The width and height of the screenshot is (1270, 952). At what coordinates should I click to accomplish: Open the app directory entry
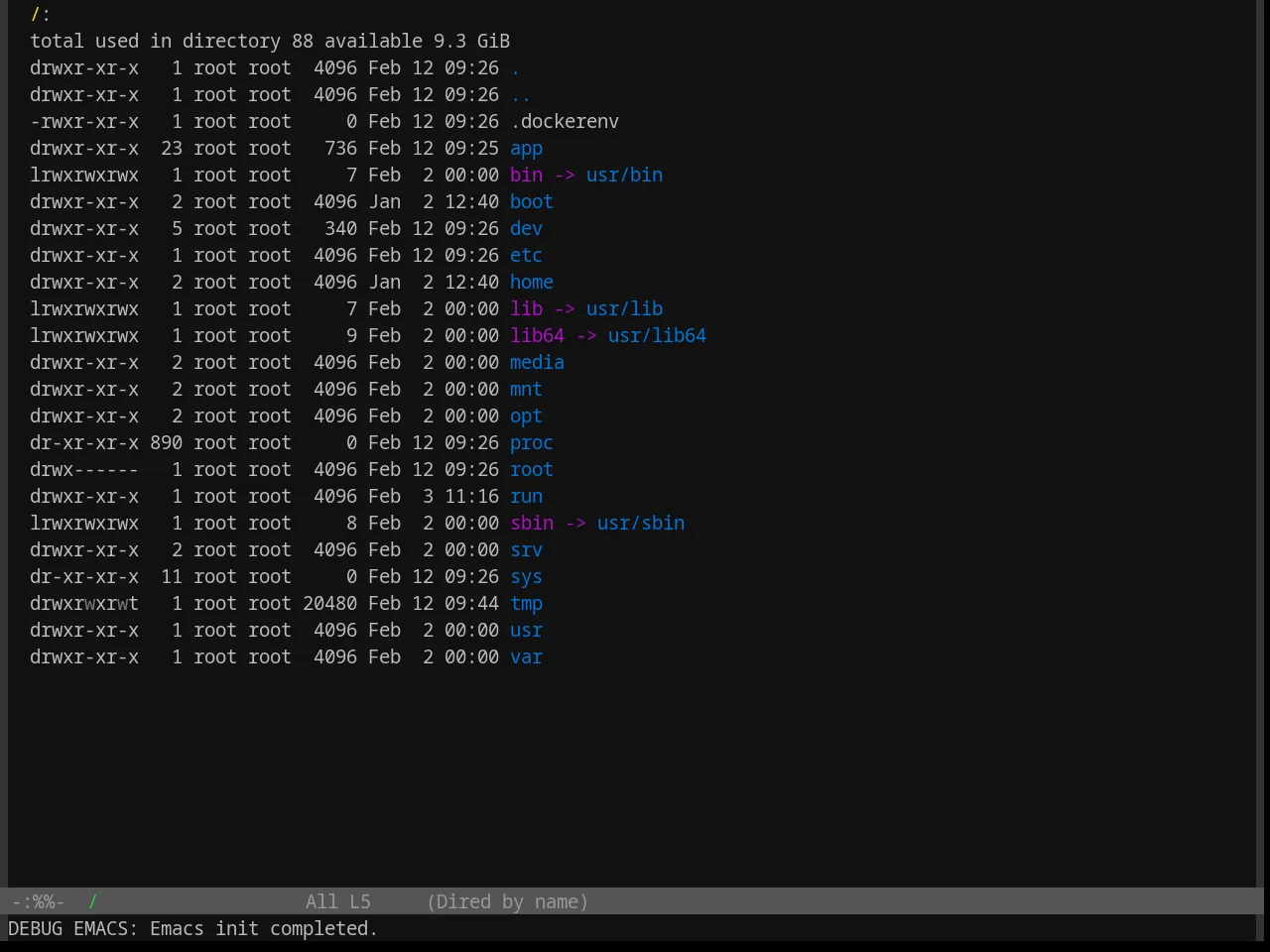coord(526,149)
